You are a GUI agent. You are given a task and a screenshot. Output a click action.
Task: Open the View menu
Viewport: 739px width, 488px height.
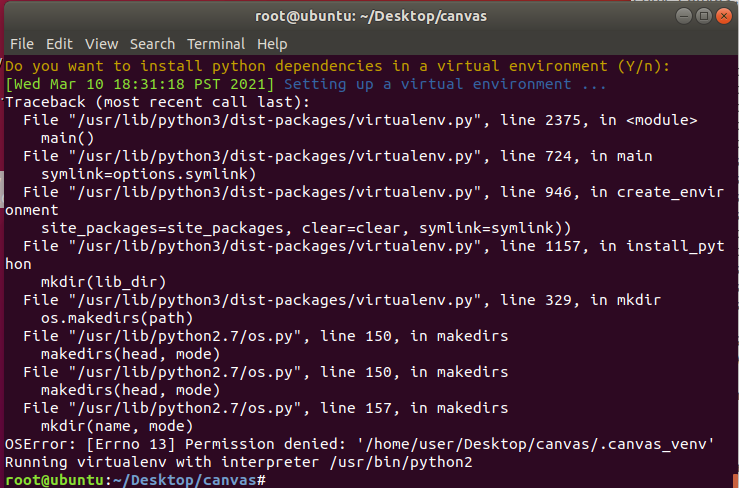[x=101, y=44]
